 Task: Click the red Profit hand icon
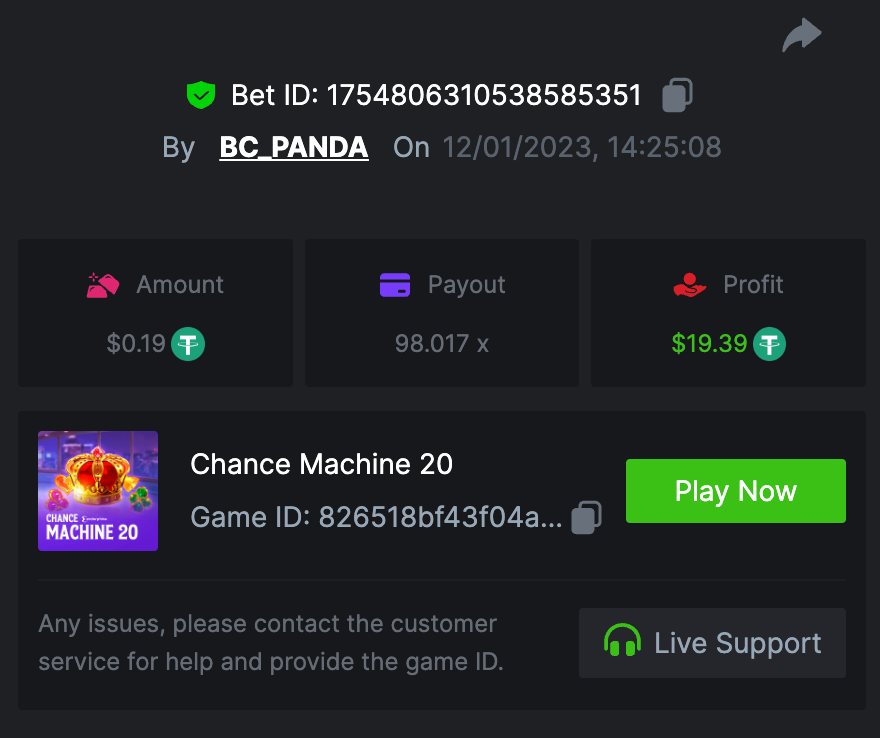pos(690,285)
